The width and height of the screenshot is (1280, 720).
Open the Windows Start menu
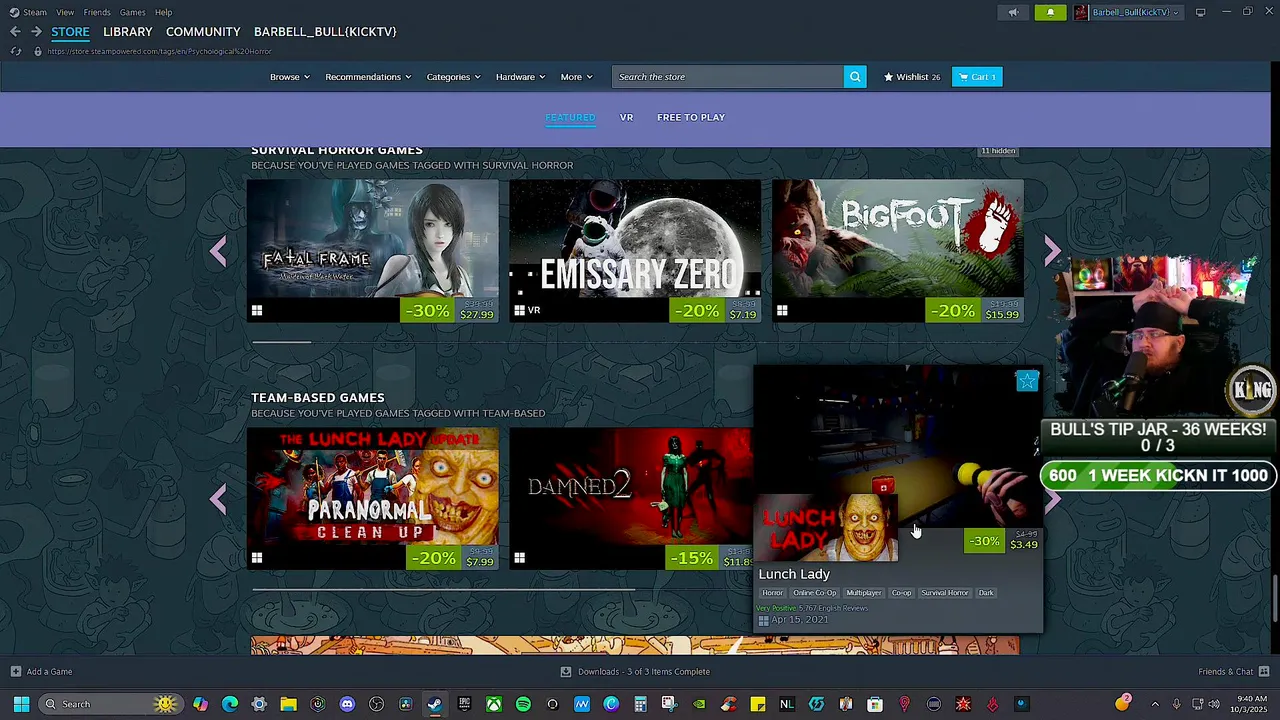(21, 704)
